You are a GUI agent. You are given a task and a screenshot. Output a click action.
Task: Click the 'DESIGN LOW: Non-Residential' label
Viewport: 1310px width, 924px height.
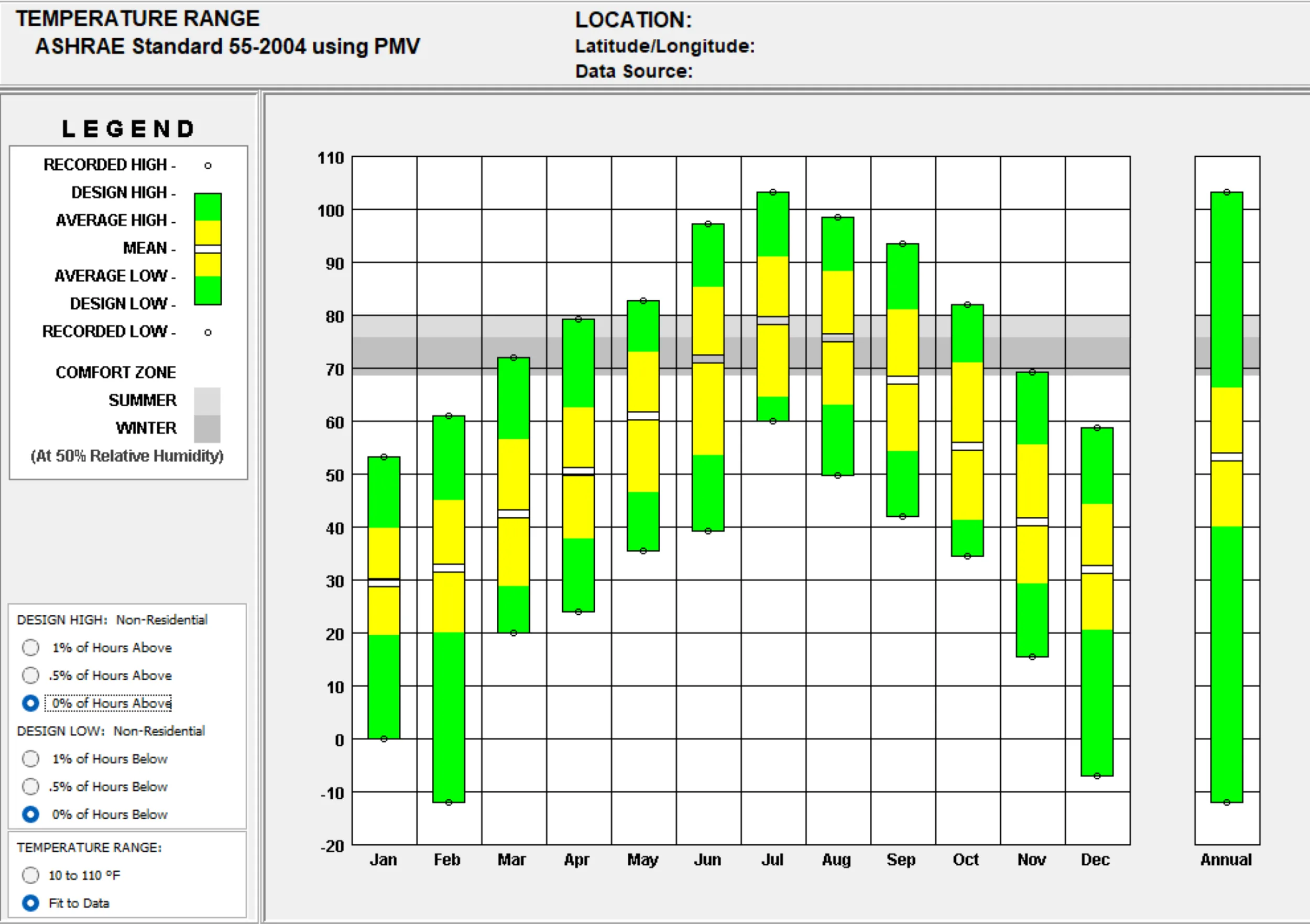point(111,731)
